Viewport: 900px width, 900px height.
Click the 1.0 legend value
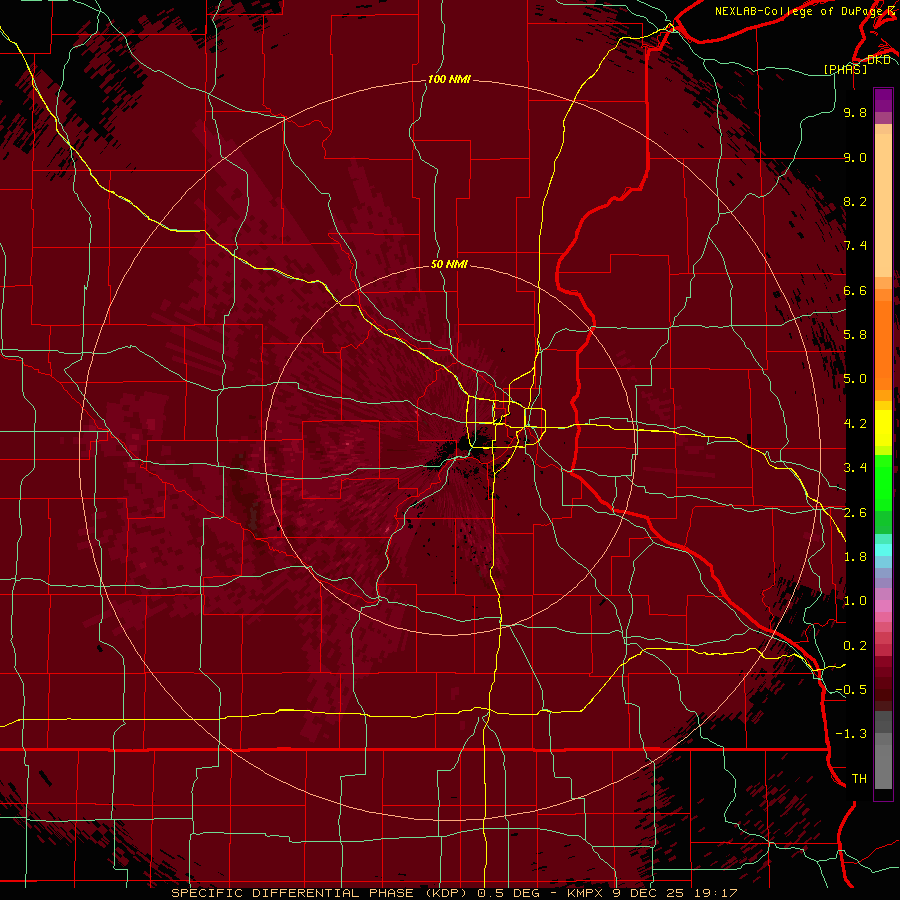(855, 601)
